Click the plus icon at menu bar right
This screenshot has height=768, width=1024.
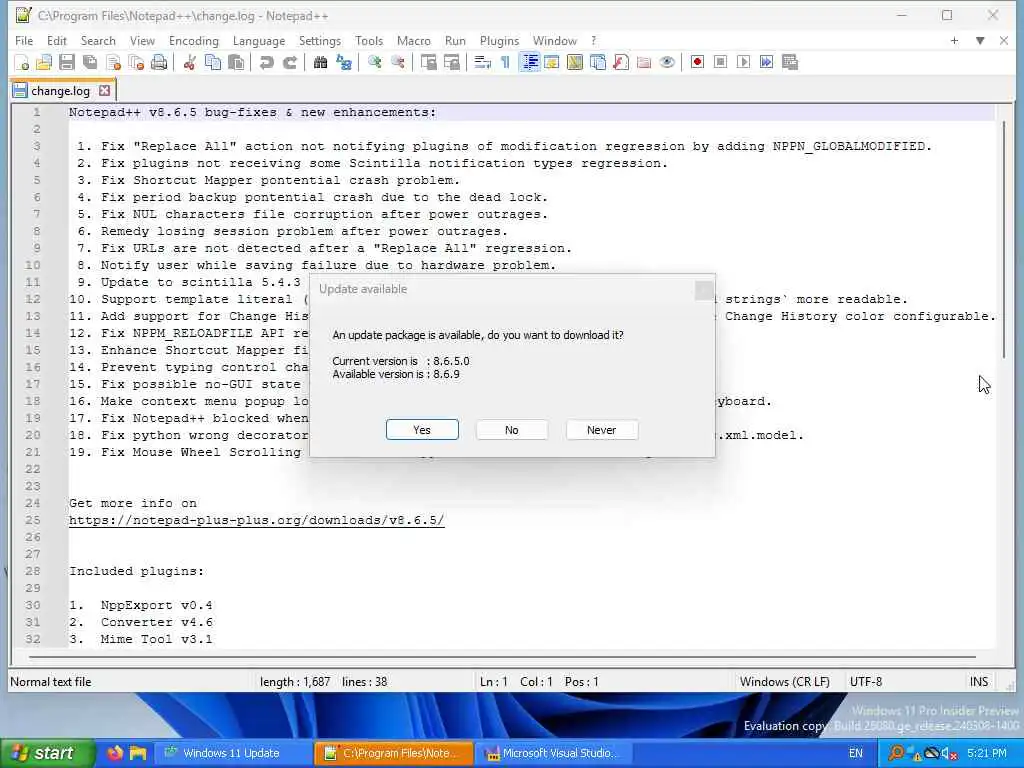[954, 40]
